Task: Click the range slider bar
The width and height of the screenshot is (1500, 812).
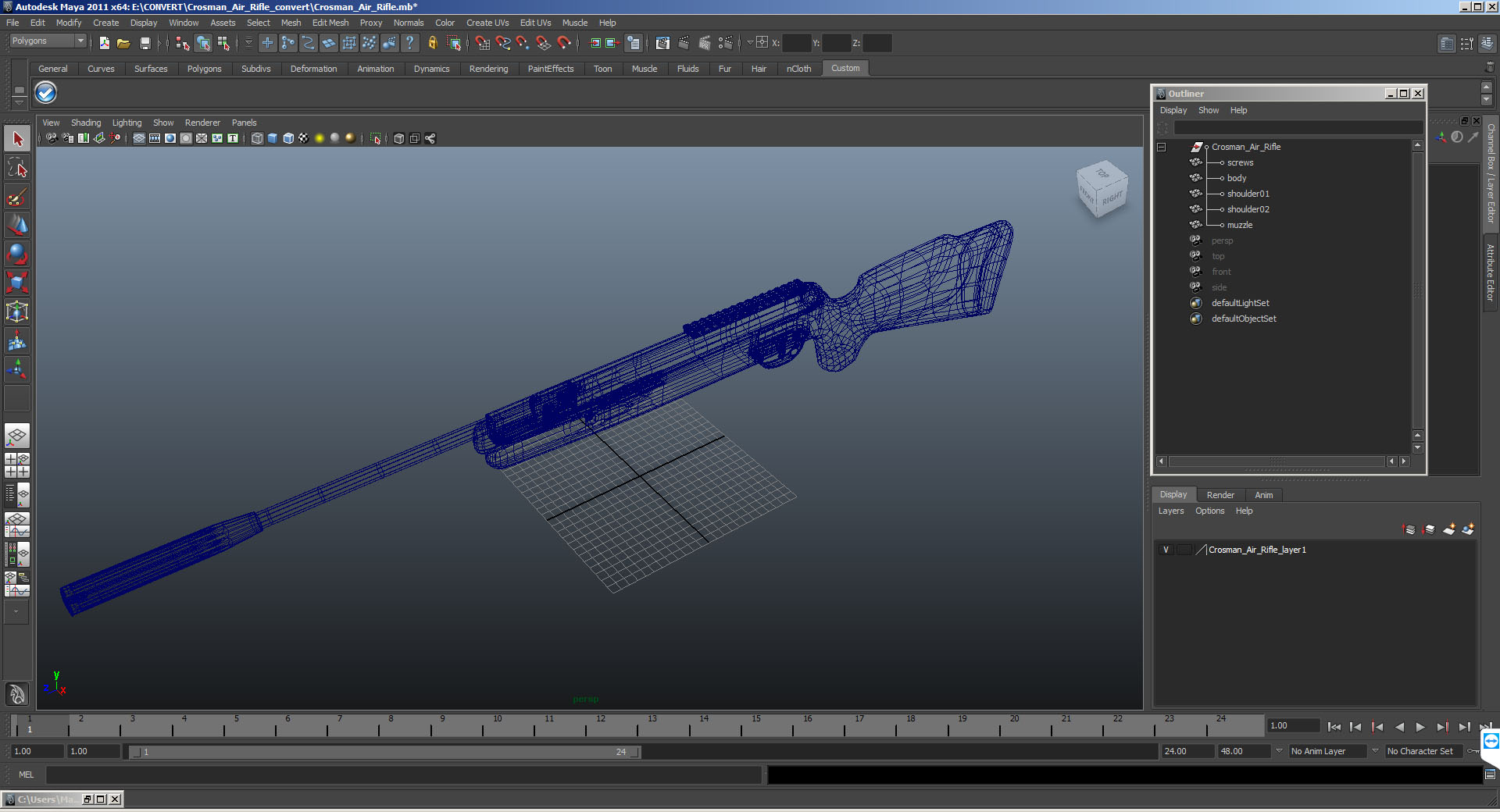Action: click(x=384, y=752)
